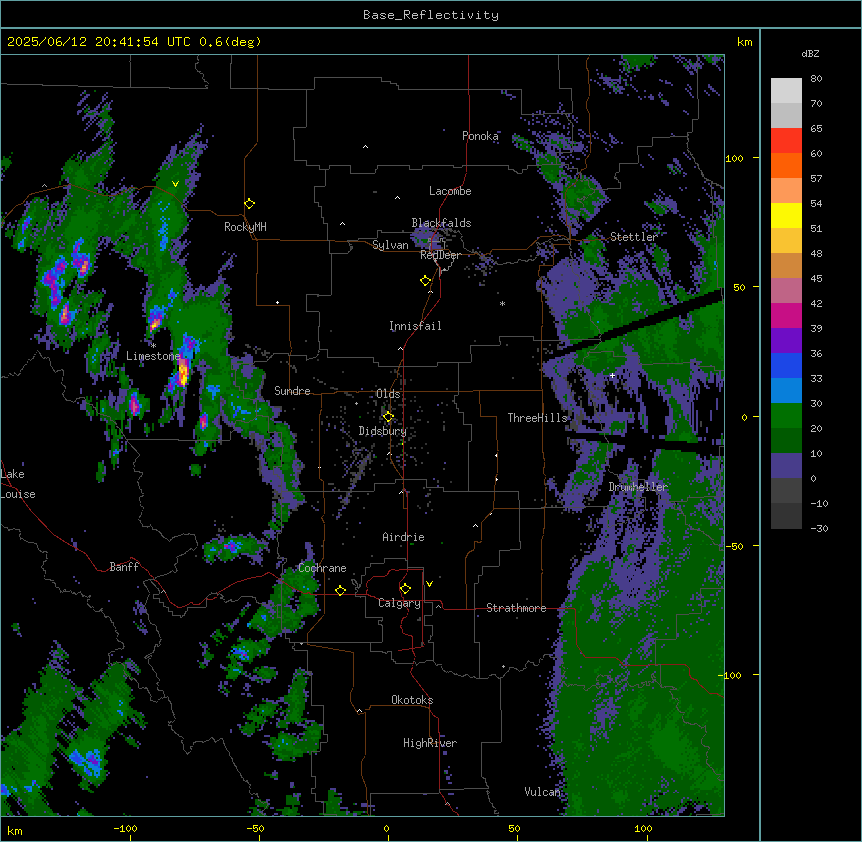Image resolution: width=862 pixels, height=842 pixels.
Task: Click the Calgary city label
Action: click(x=399, y=603)
